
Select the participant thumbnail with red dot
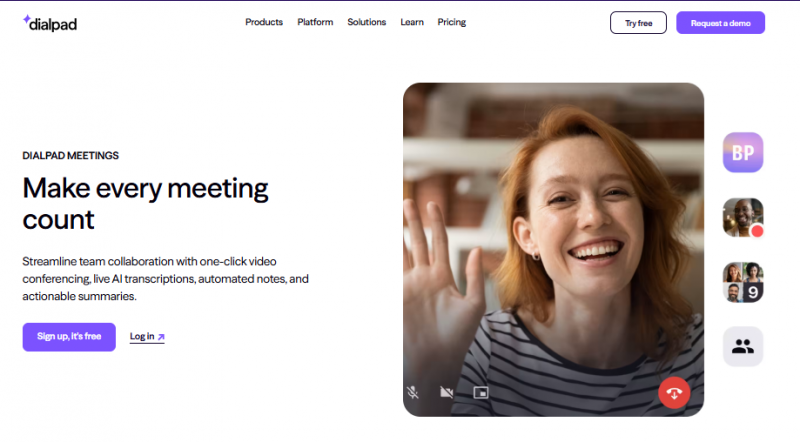click(x=742, y=217)
